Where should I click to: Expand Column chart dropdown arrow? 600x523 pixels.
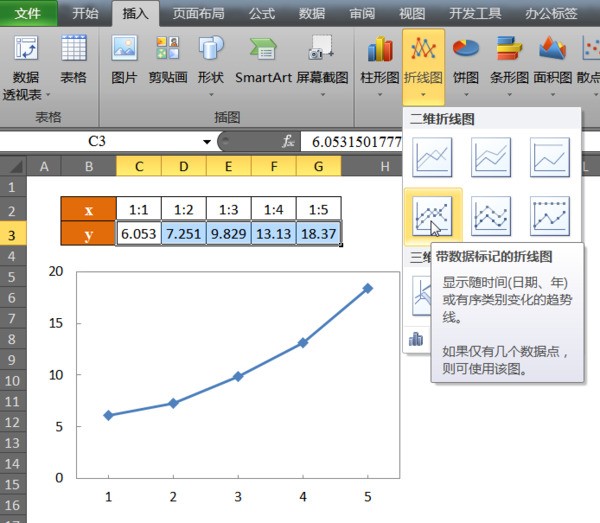click(x=380, y=94)
